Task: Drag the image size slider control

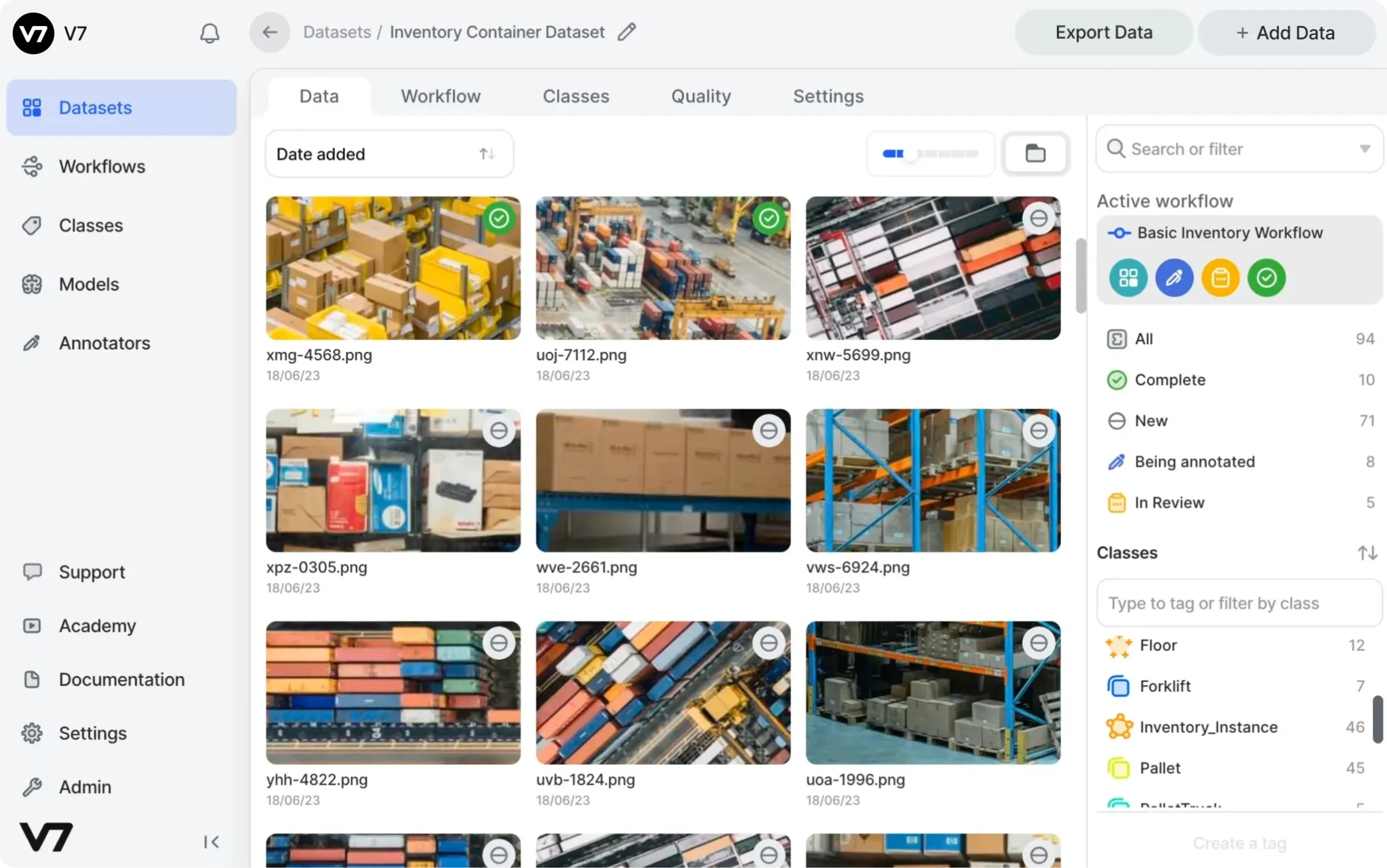Action: click(911, 152)
